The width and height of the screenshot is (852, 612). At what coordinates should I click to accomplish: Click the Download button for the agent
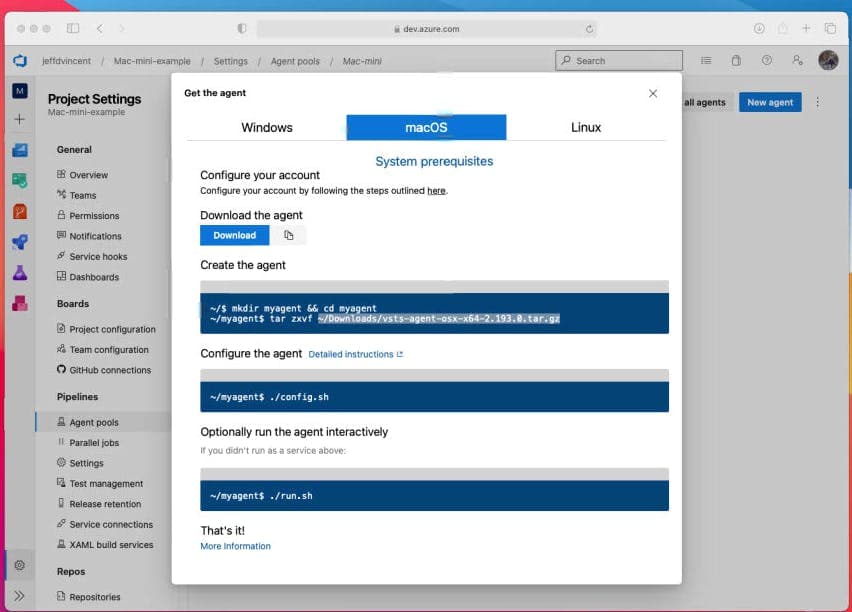[234, 235]
